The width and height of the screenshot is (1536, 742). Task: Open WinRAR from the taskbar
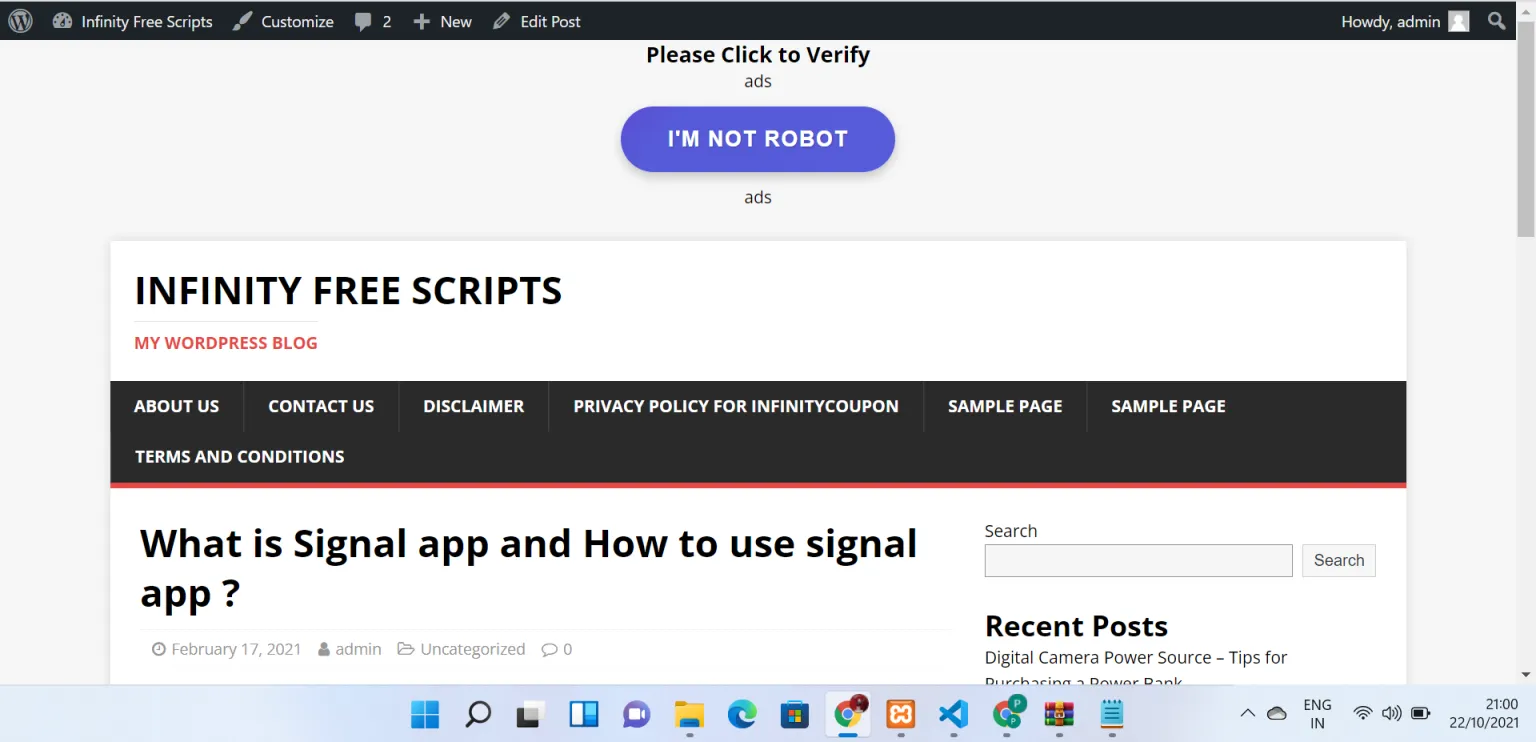click(1059, 714)
